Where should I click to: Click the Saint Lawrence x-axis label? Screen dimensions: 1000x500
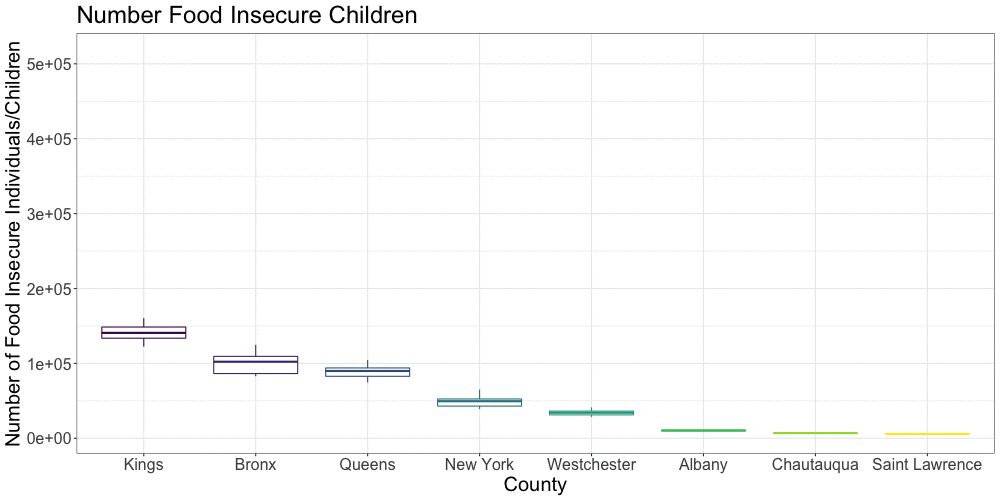[x=927, y=464]
